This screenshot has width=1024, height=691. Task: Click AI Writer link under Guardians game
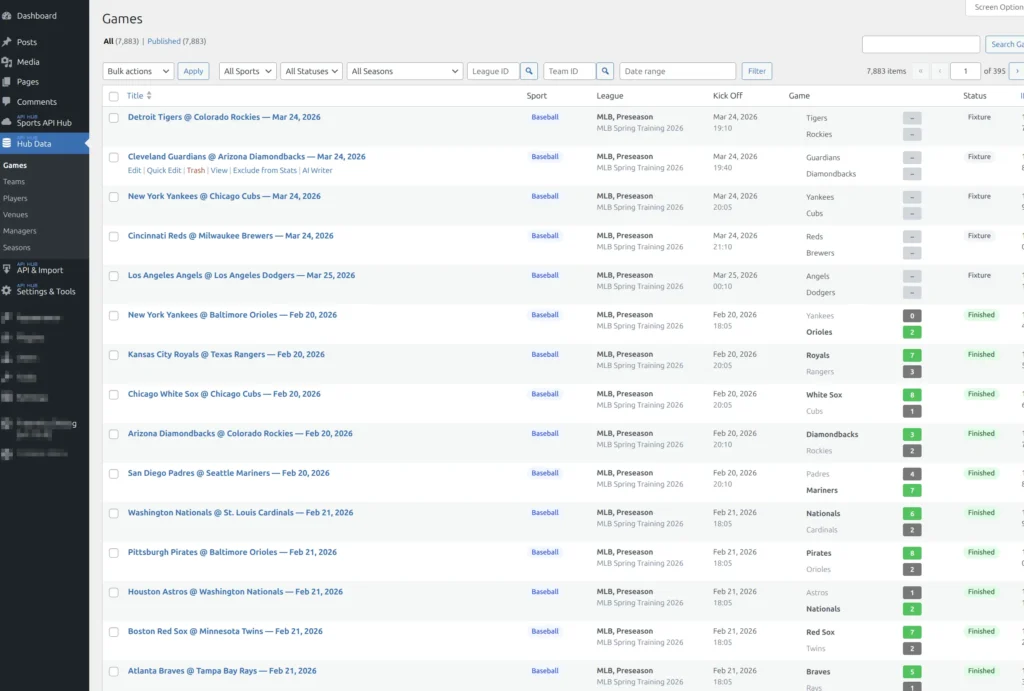(317, 170)
